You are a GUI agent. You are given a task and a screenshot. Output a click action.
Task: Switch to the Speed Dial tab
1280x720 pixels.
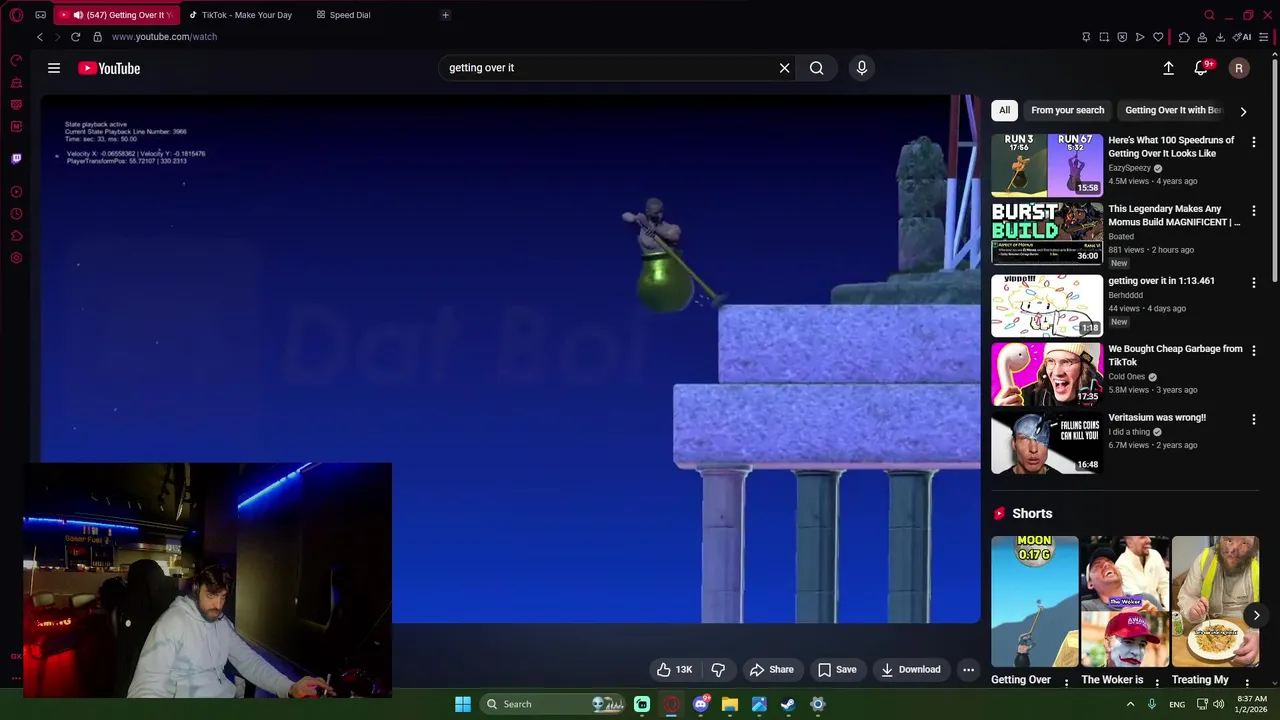click(349, 15)
